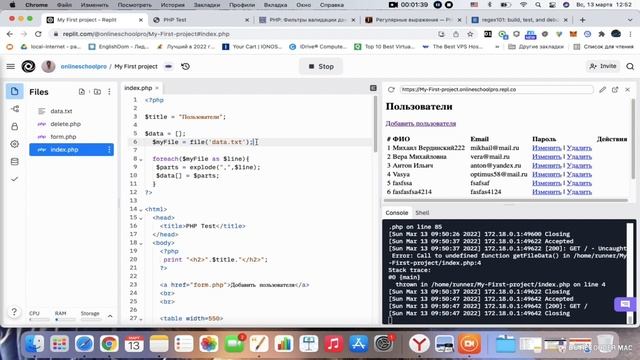Refresh the webview preview
Viewport: 640px width, 360px height.
(x=391, y=89)
